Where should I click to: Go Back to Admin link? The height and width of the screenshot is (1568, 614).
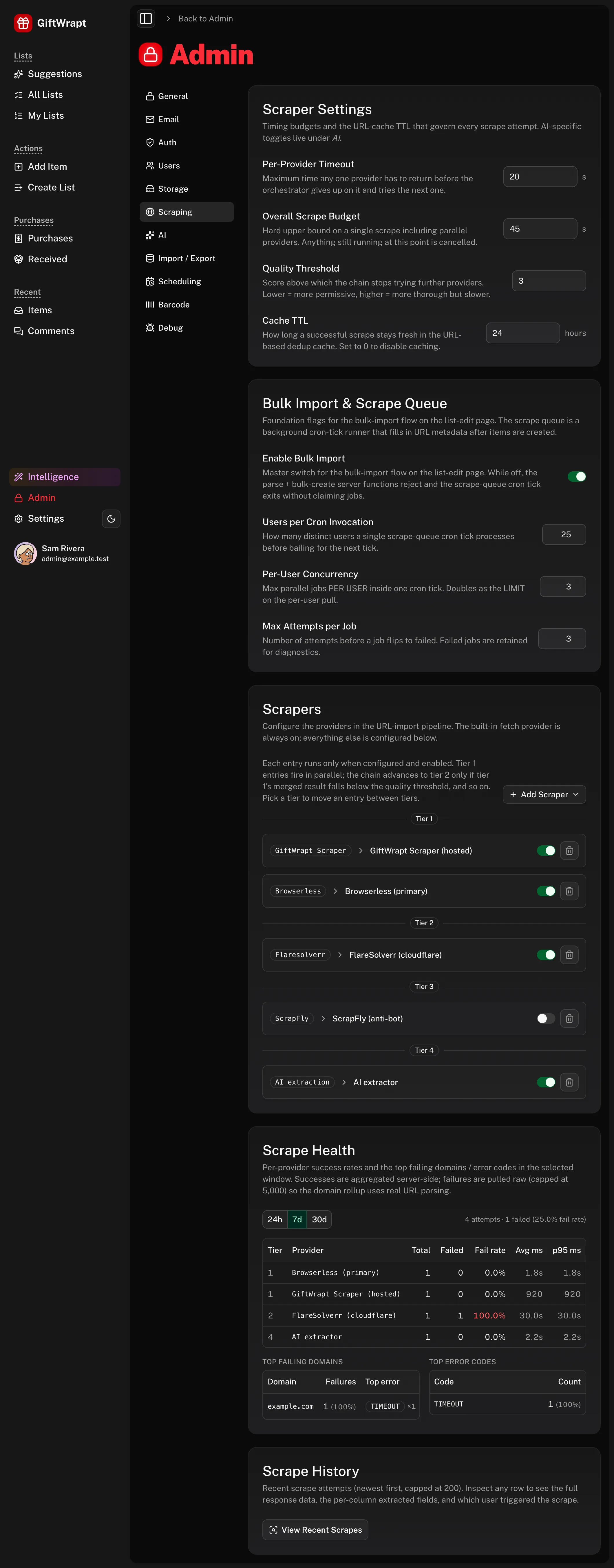[205, 18]
